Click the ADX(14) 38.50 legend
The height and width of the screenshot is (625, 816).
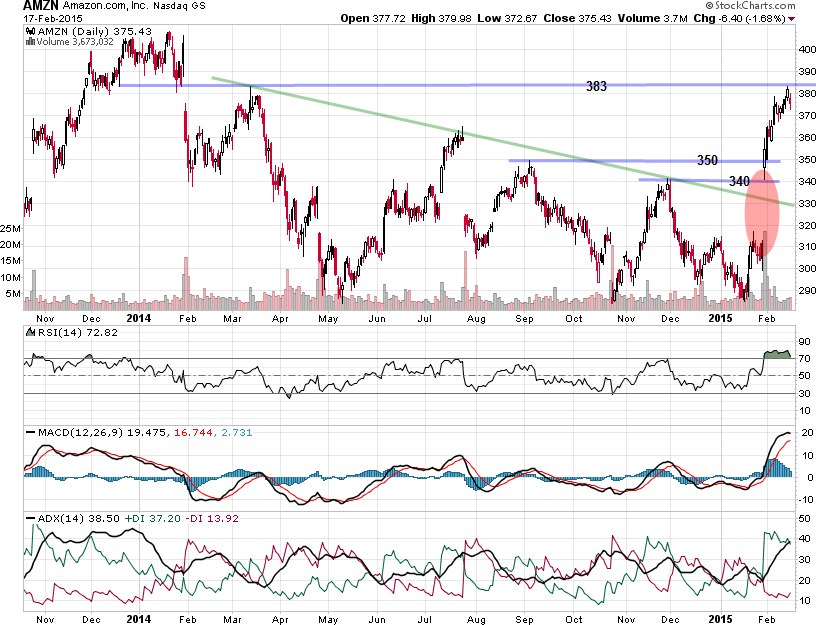click(x=79, y=518)
